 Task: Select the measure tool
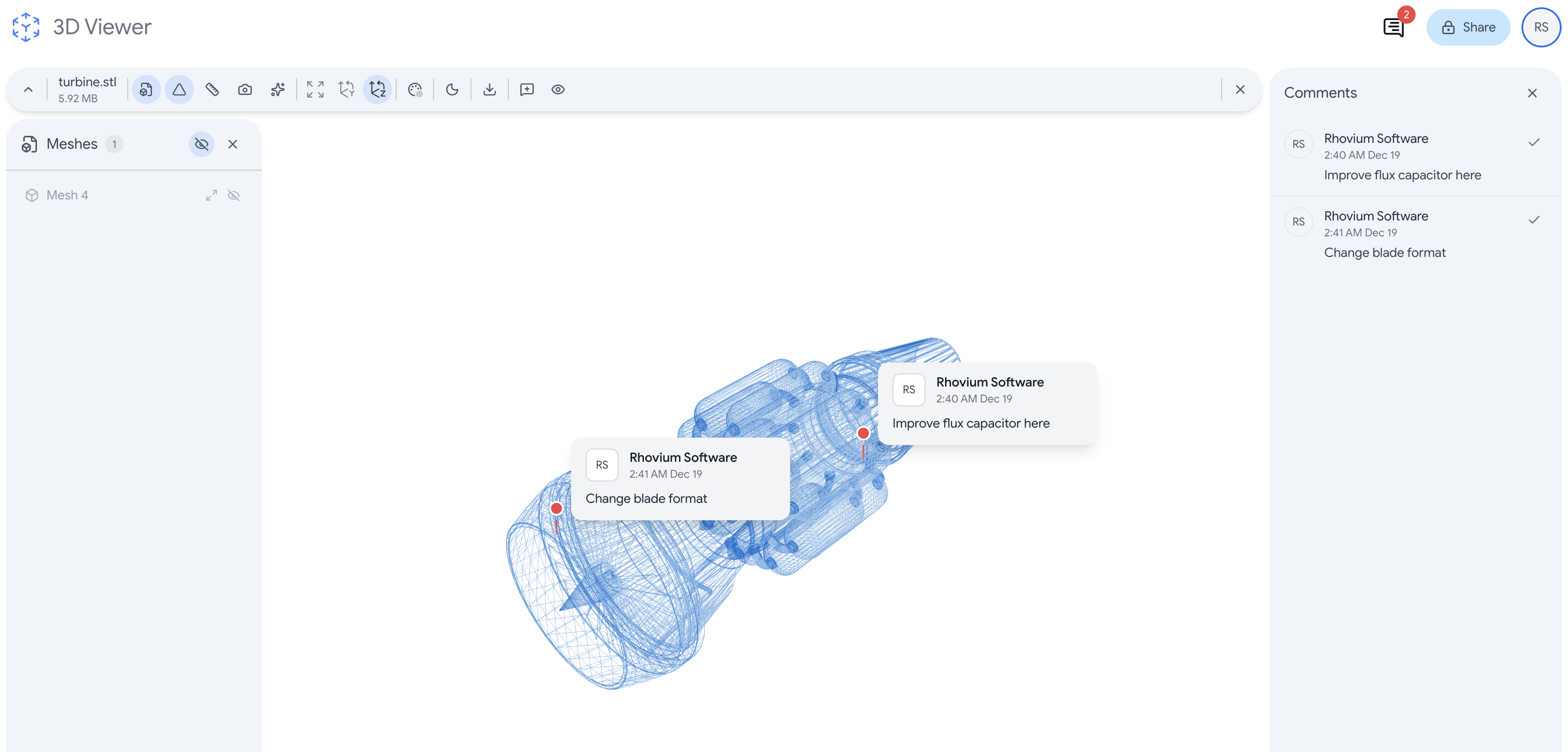pyautogui.click(x=213, y=89)
